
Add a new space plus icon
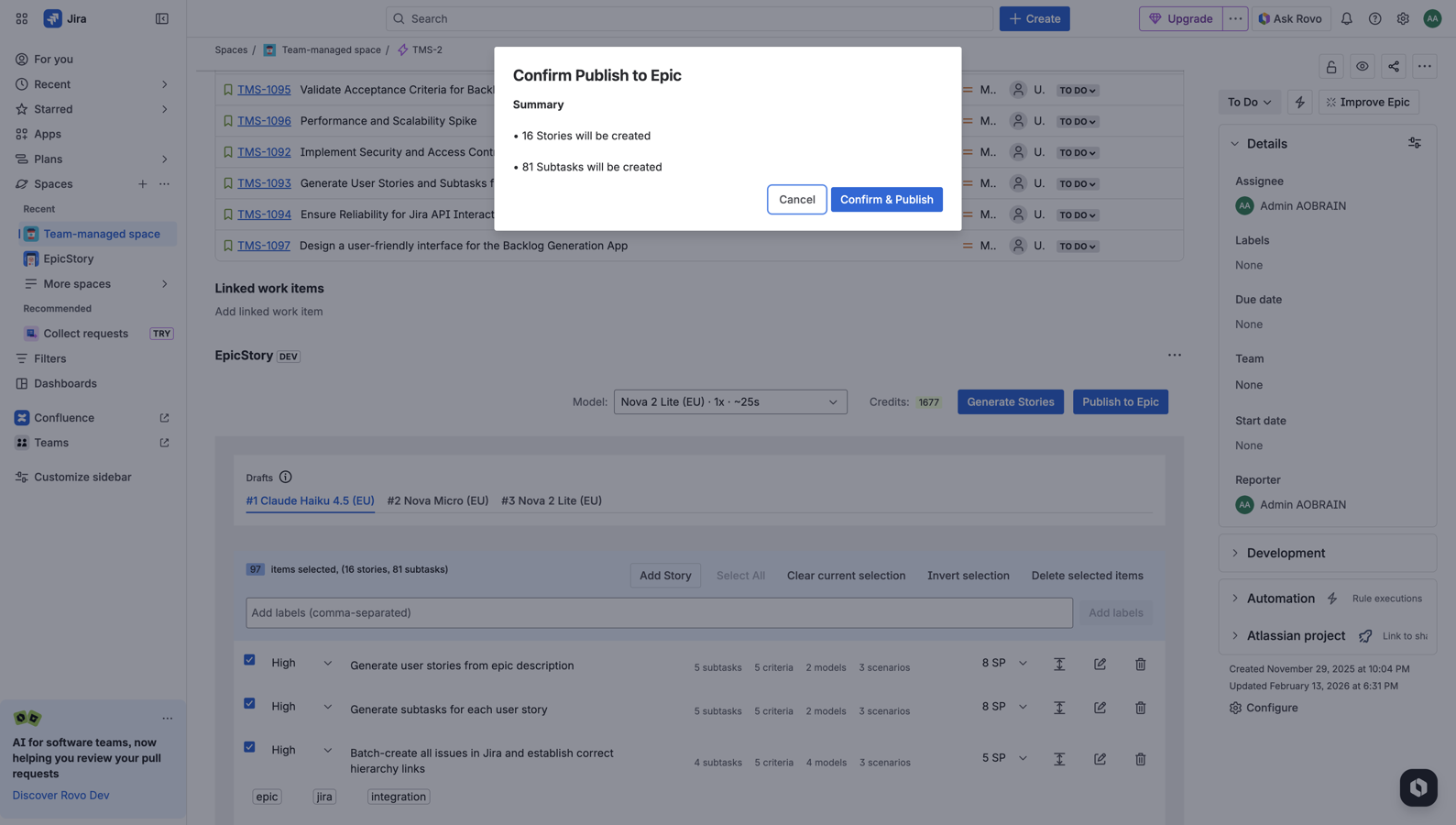(x=142, y=184)
